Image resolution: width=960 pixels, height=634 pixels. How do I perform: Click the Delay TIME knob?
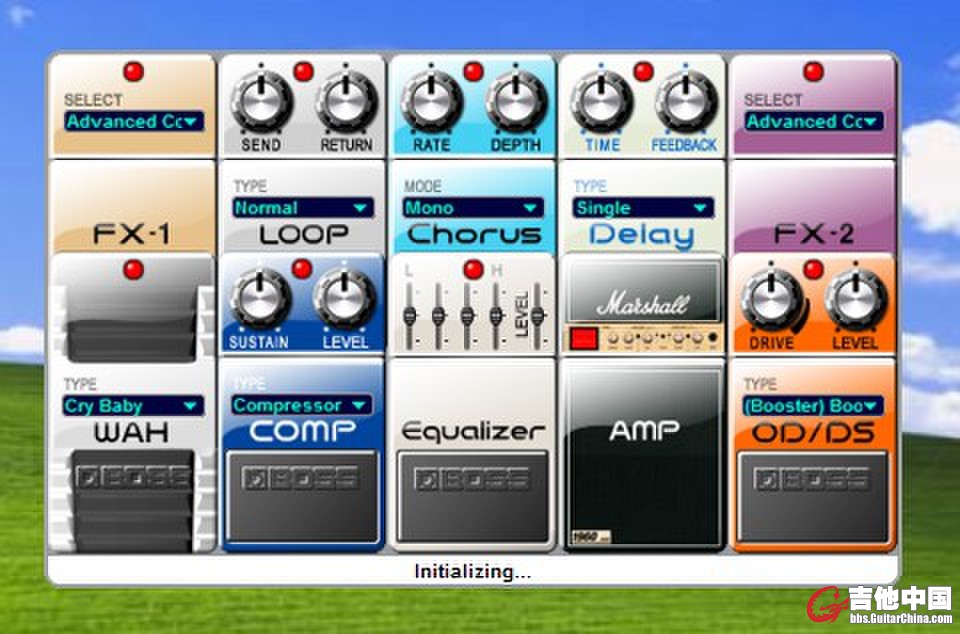(x=601, y=101)
